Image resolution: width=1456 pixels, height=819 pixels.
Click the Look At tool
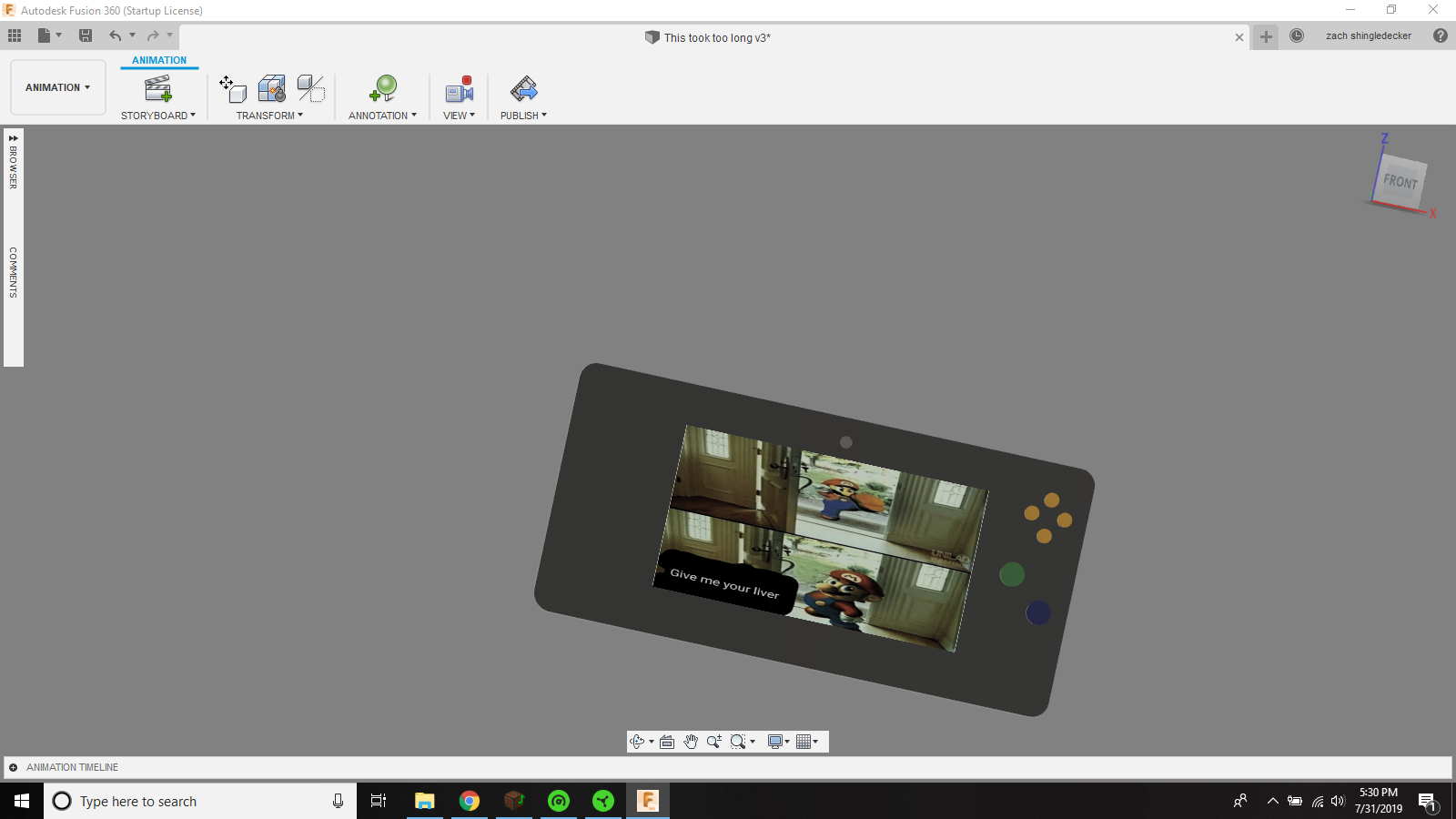667,742
